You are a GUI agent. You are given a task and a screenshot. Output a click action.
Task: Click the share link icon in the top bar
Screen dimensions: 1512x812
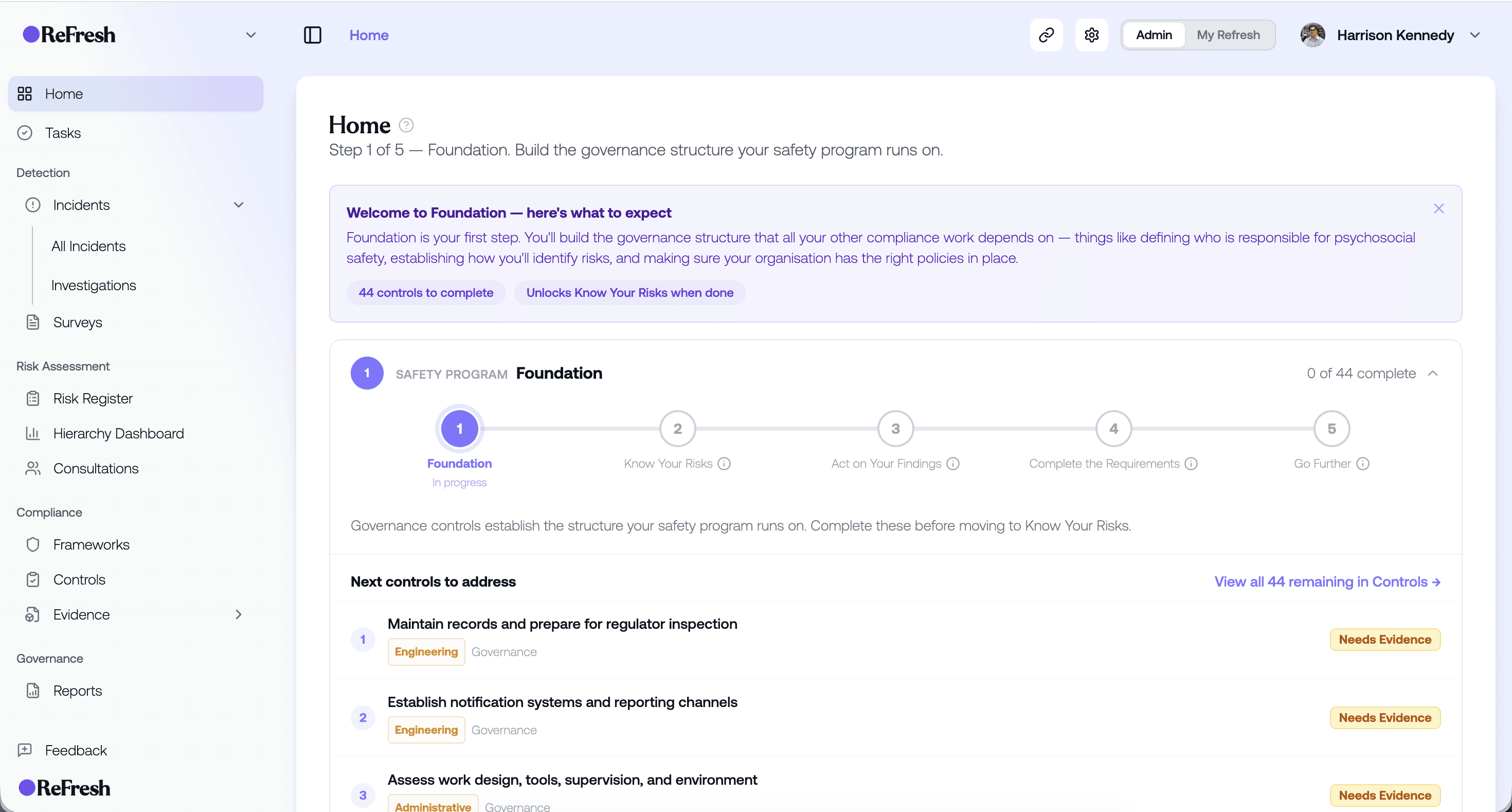(1047, 34)
